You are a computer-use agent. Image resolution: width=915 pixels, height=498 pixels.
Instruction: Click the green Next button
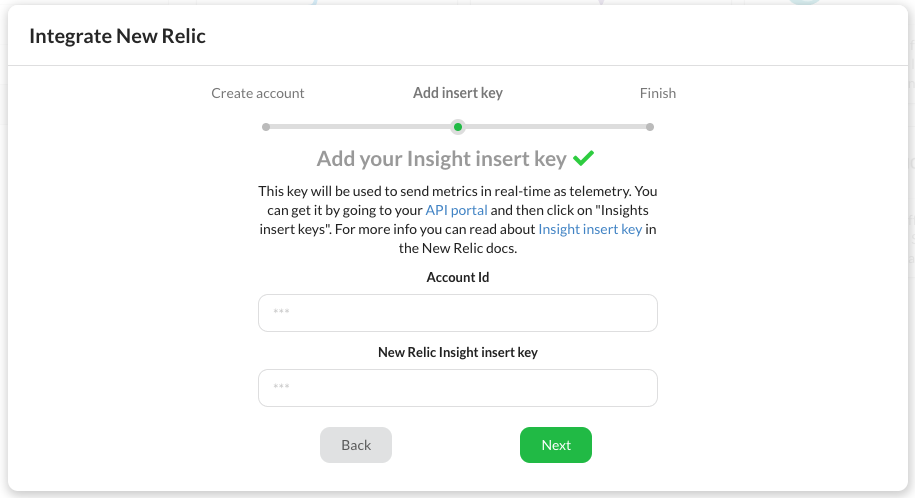(x=555, y=445)
